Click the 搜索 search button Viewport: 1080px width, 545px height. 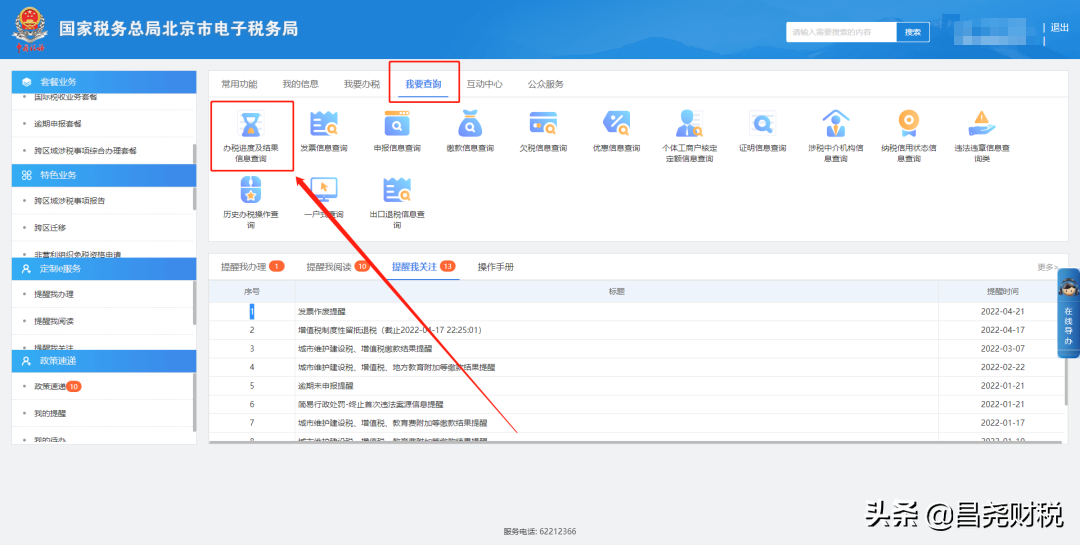pyautogui.click(x=912, y=32)
